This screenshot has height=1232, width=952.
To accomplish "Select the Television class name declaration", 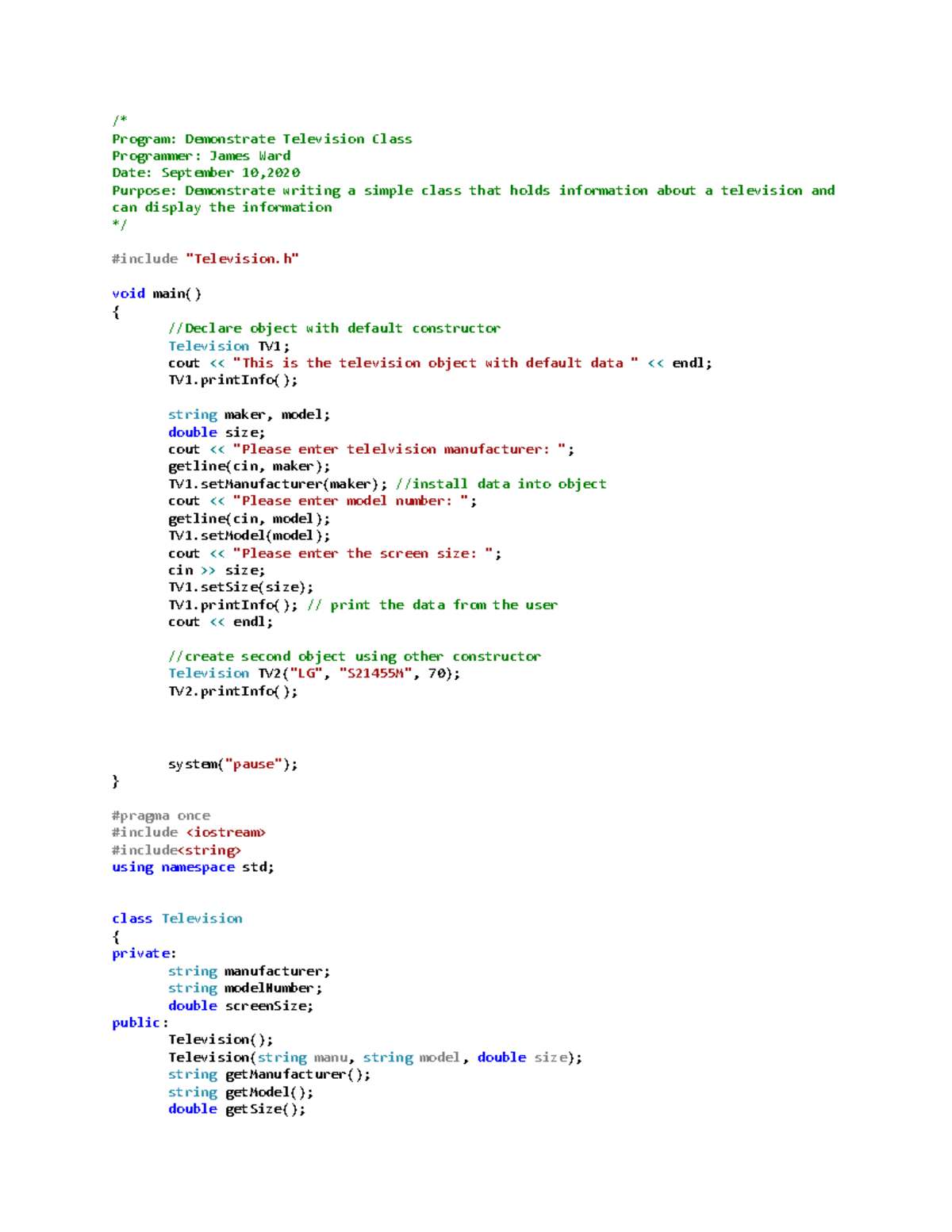I will click(x=202, y=918).
